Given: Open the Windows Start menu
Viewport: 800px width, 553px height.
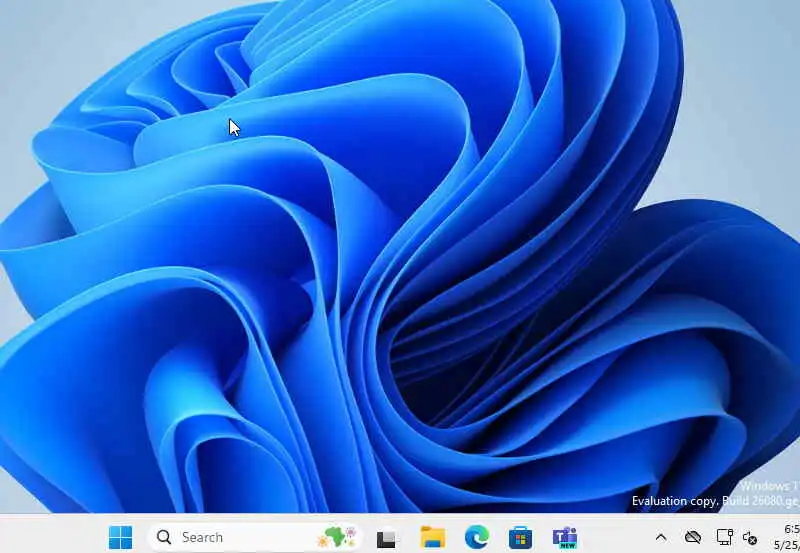Looking at the screenshot, I should click(120, 537).
